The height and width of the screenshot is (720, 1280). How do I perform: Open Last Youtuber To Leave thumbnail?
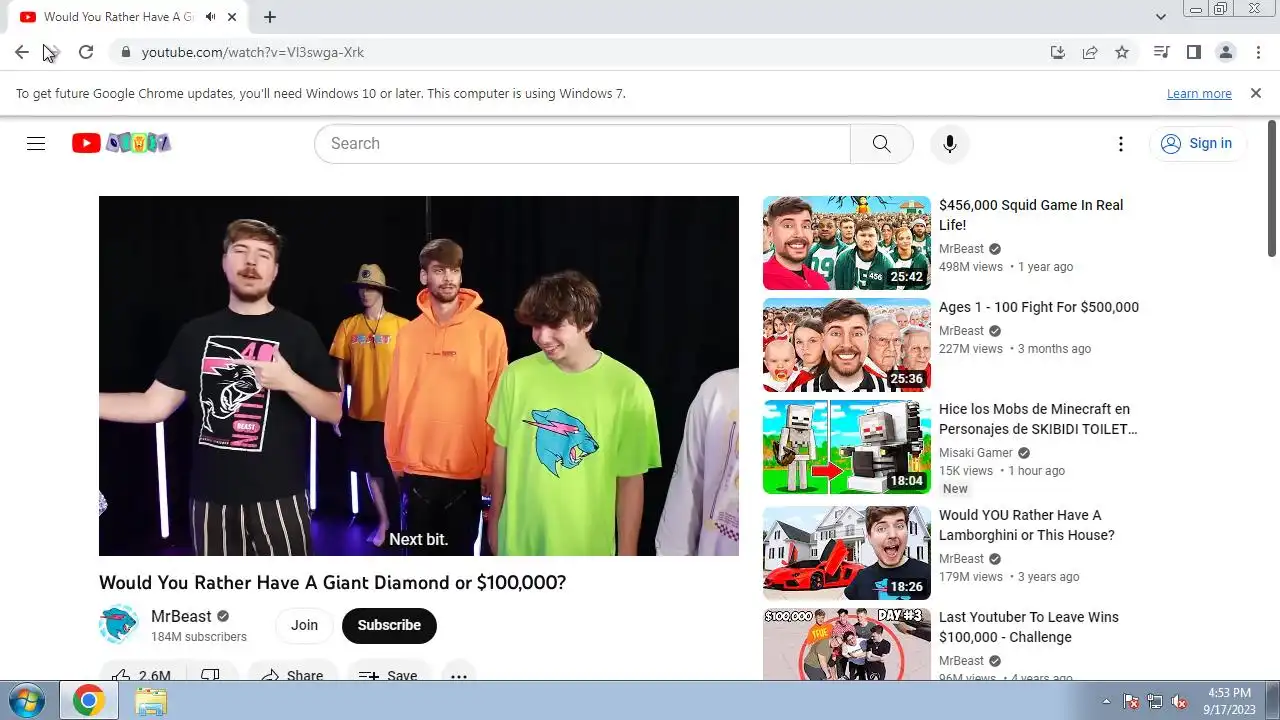847,644
